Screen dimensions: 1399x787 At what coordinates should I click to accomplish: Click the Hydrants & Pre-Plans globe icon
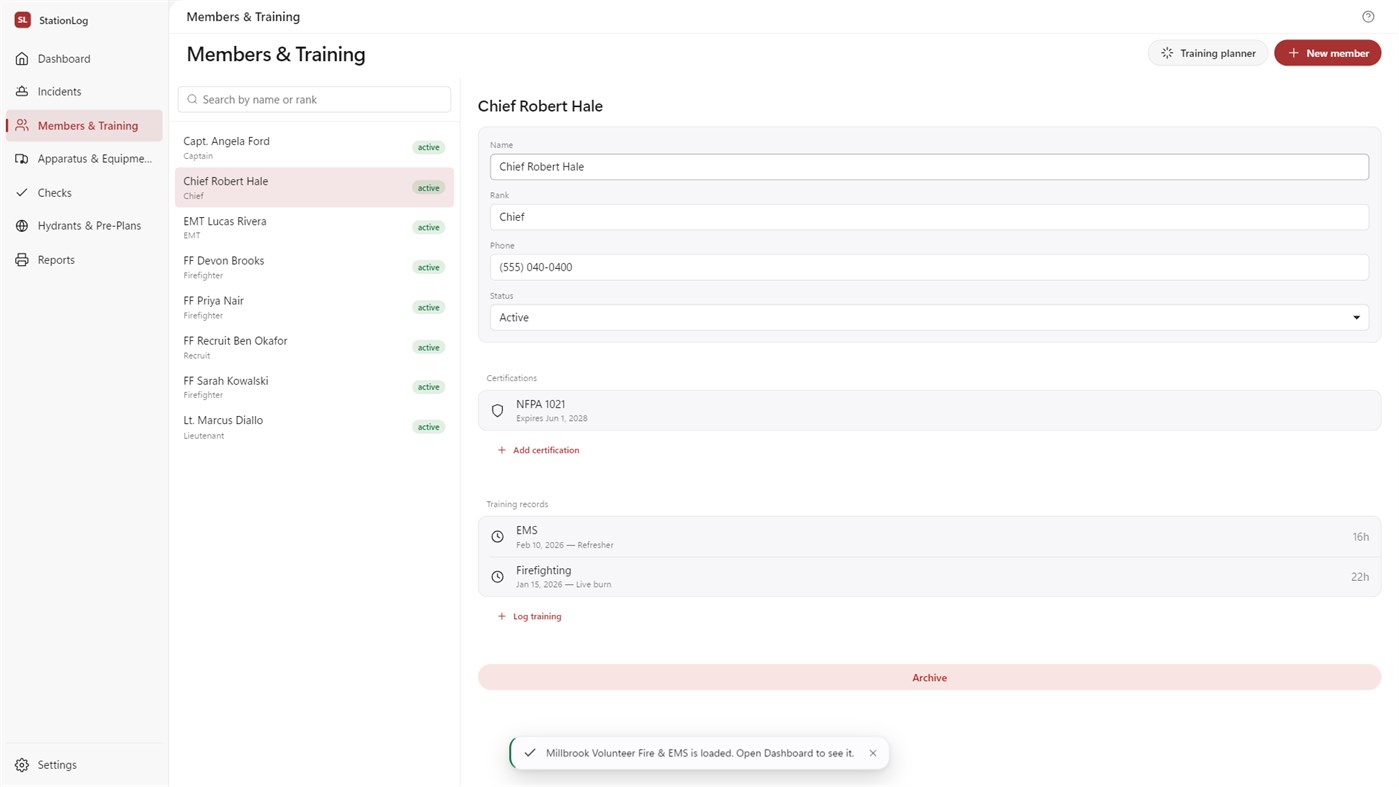point(22,226)
